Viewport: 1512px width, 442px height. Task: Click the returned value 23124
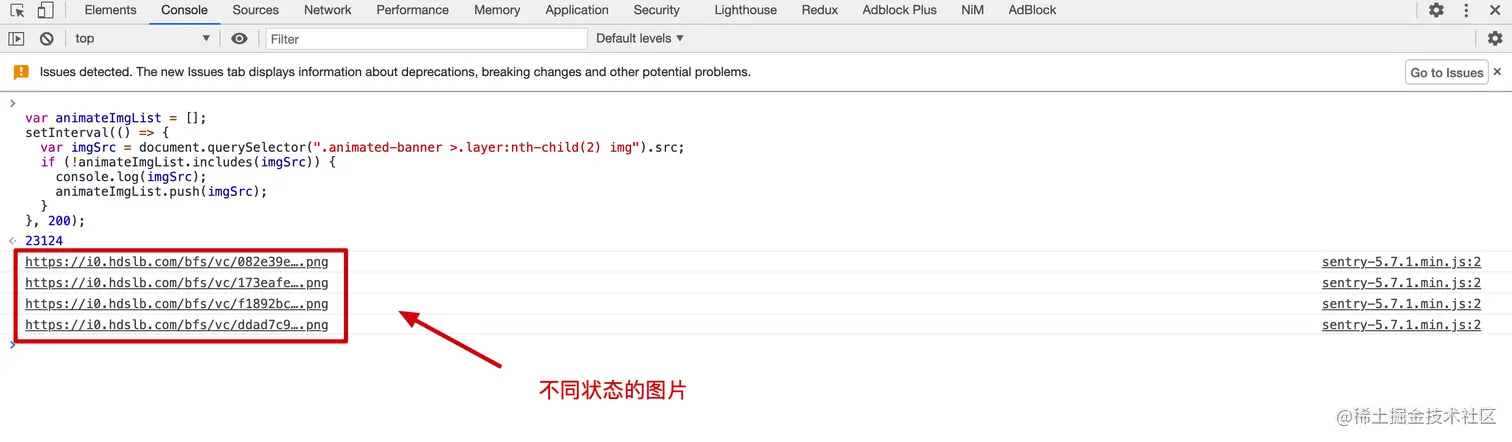pos(44,241)
